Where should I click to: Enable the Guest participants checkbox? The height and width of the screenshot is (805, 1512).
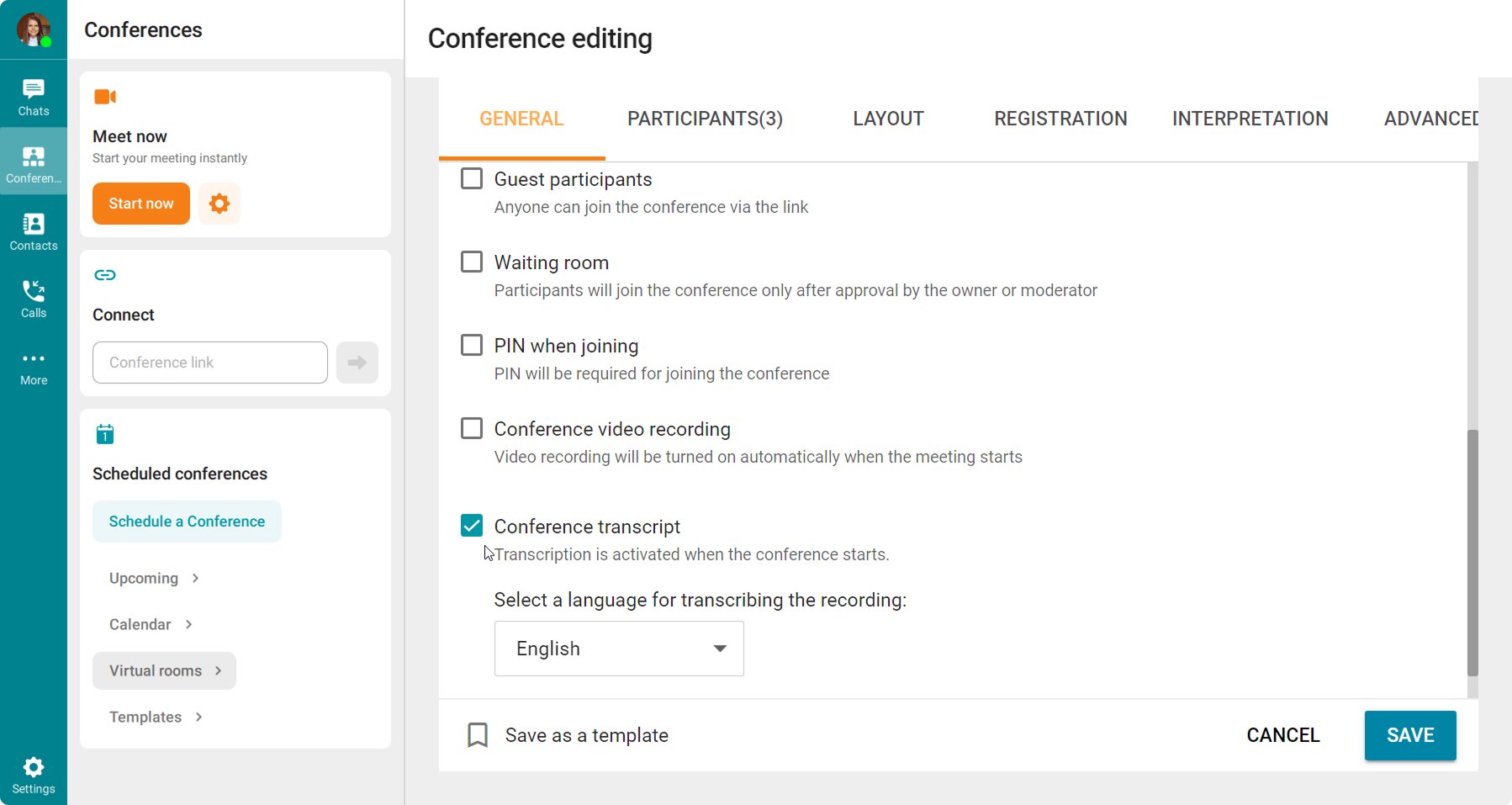(472, 178)
